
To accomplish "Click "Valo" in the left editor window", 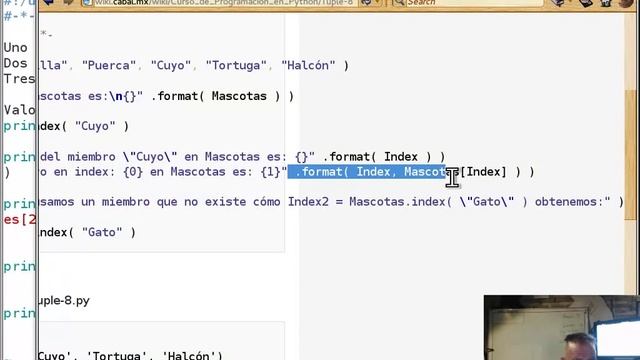I will coord(19,110).
